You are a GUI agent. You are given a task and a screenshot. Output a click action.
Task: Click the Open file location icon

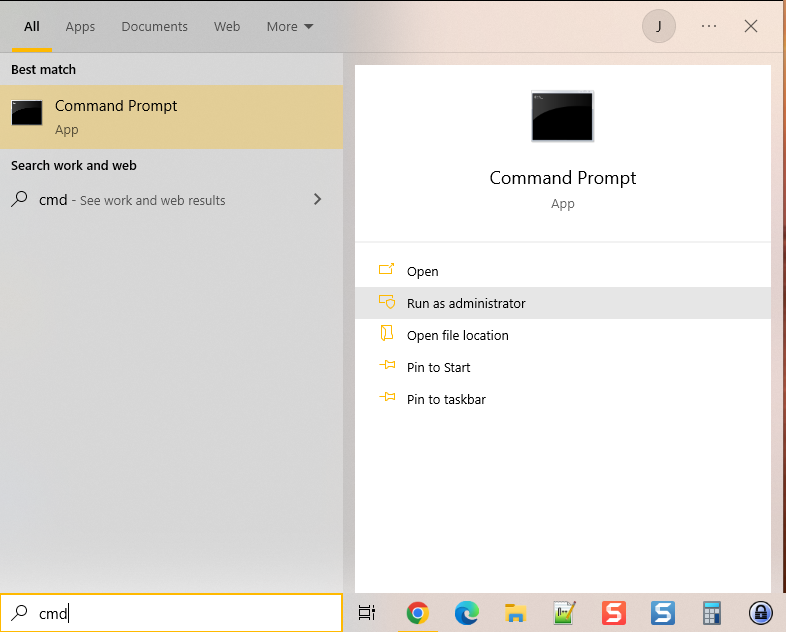[x=386, y=333]
